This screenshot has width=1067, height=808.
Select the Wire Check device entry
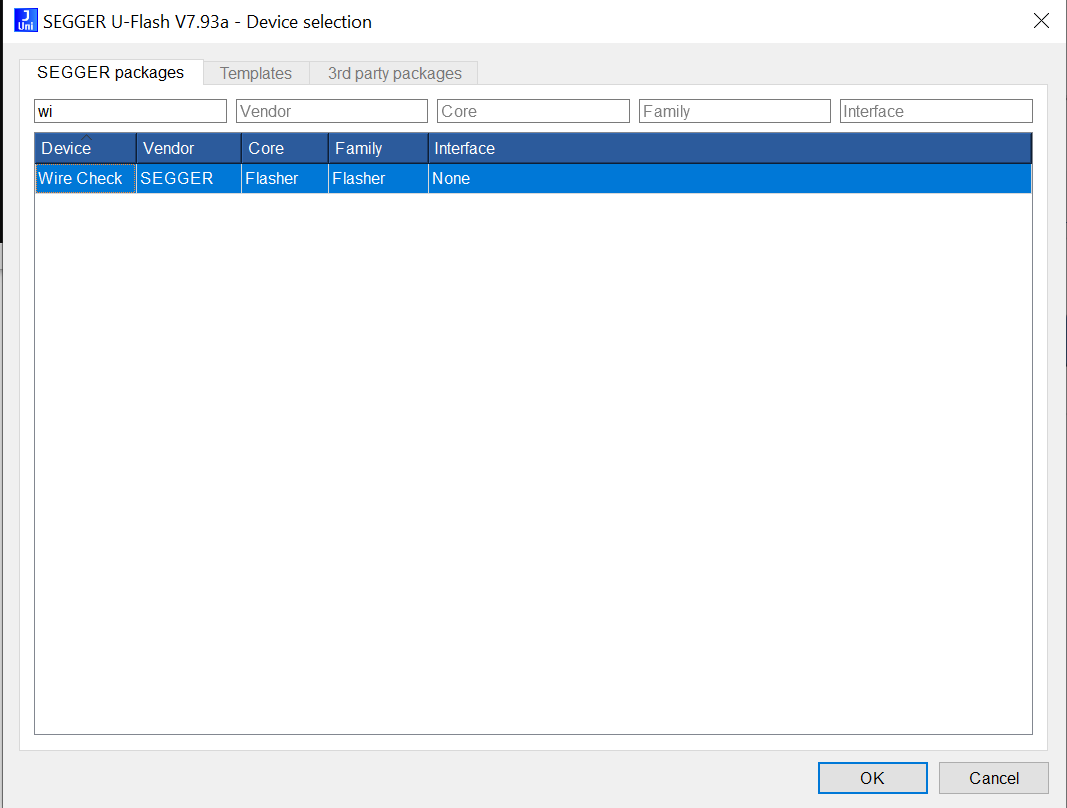[x=81, y=179]
